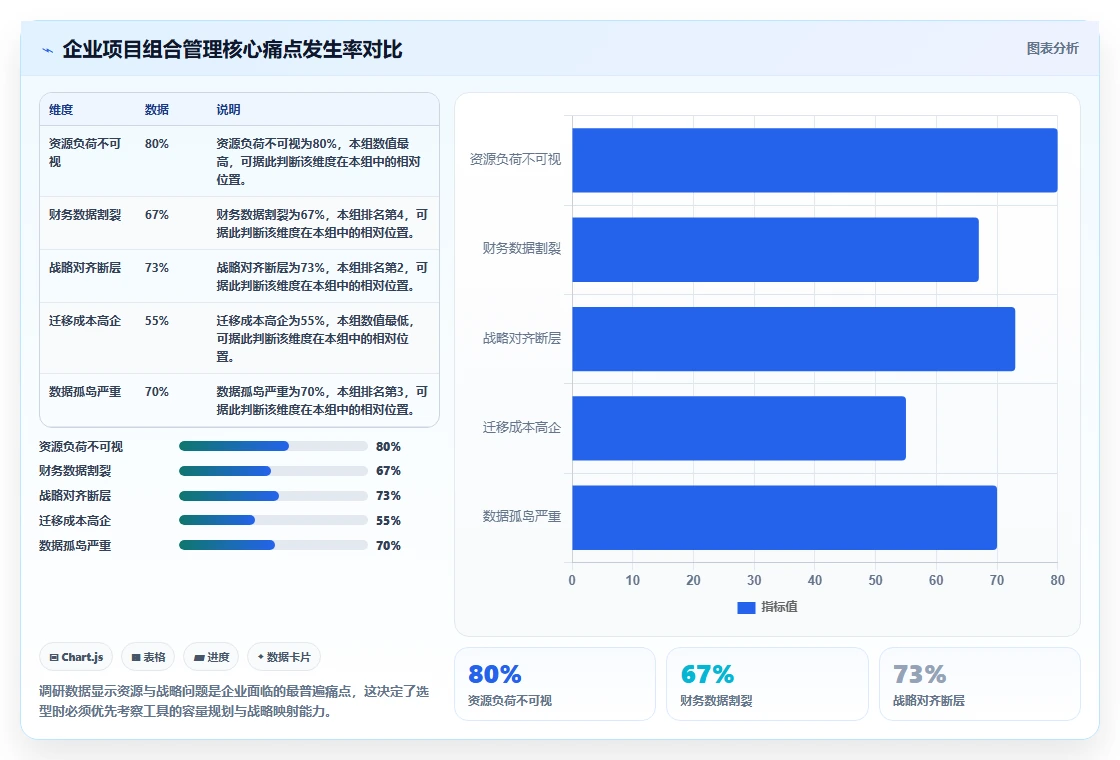Click the 数据孤岛严重 progress bar
The image size is (1120, 760).
273,545
